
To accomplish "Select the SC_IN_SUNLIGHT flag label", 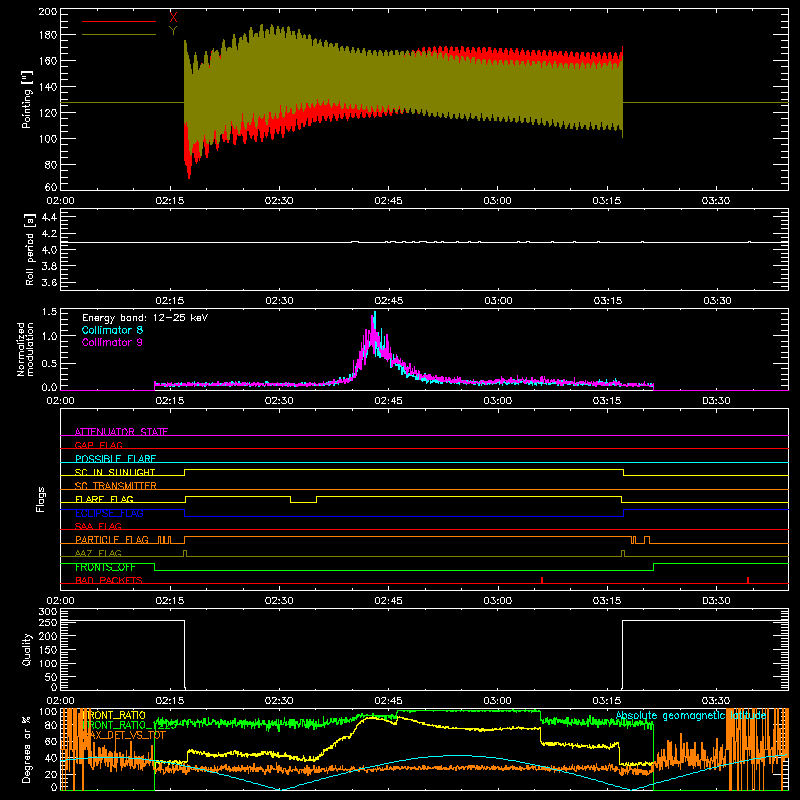I will click(115, 472).
